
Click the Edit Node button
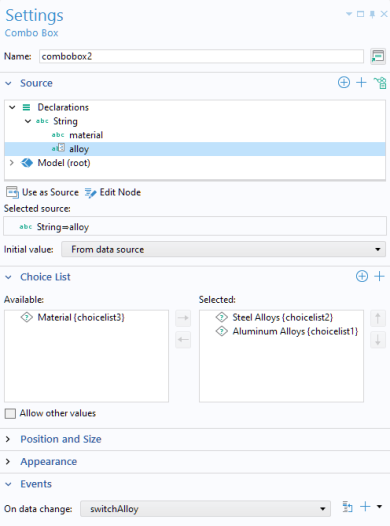pos(113,192)
